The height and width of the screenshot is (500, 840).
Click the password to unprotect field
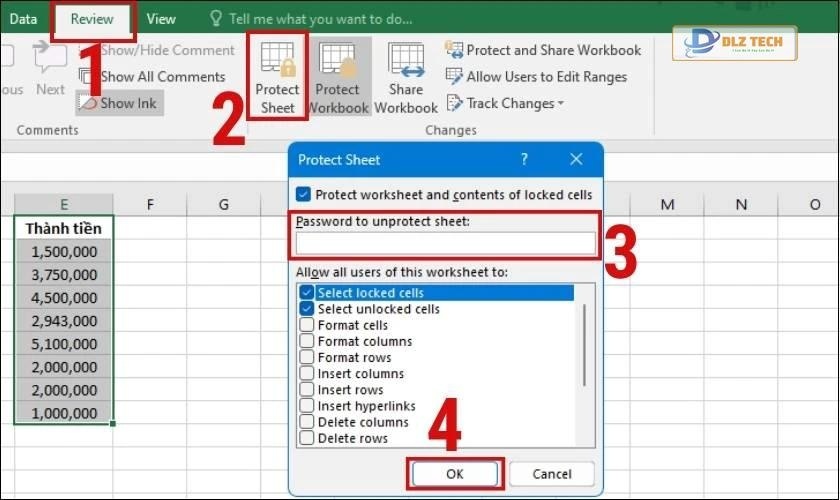click(445, 243)
